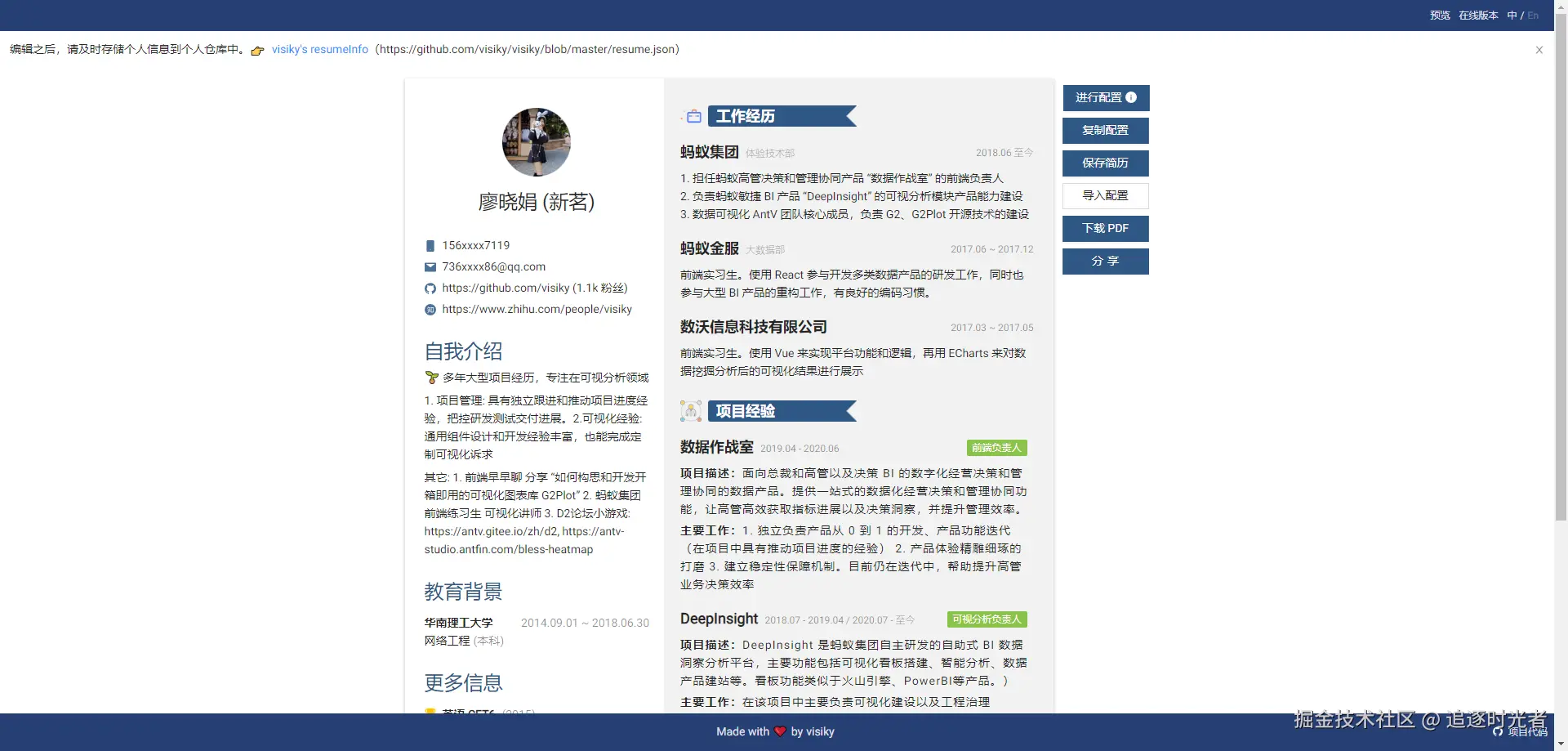Screen dimensions: 1568x751
Task: Open the github.com/visiky profile link
Action: tap(535, 288)
